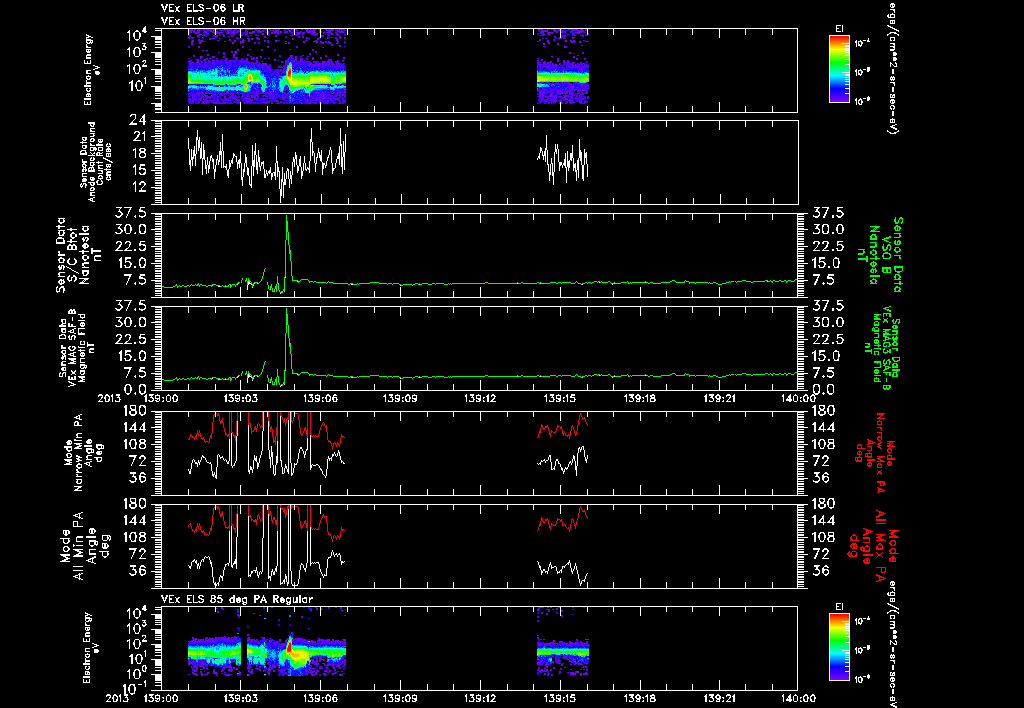Click the 'Narrow Min PA Angle' axis label
Image resolution: width=1024 pixels, height=708 pixels.
(82, 451)
